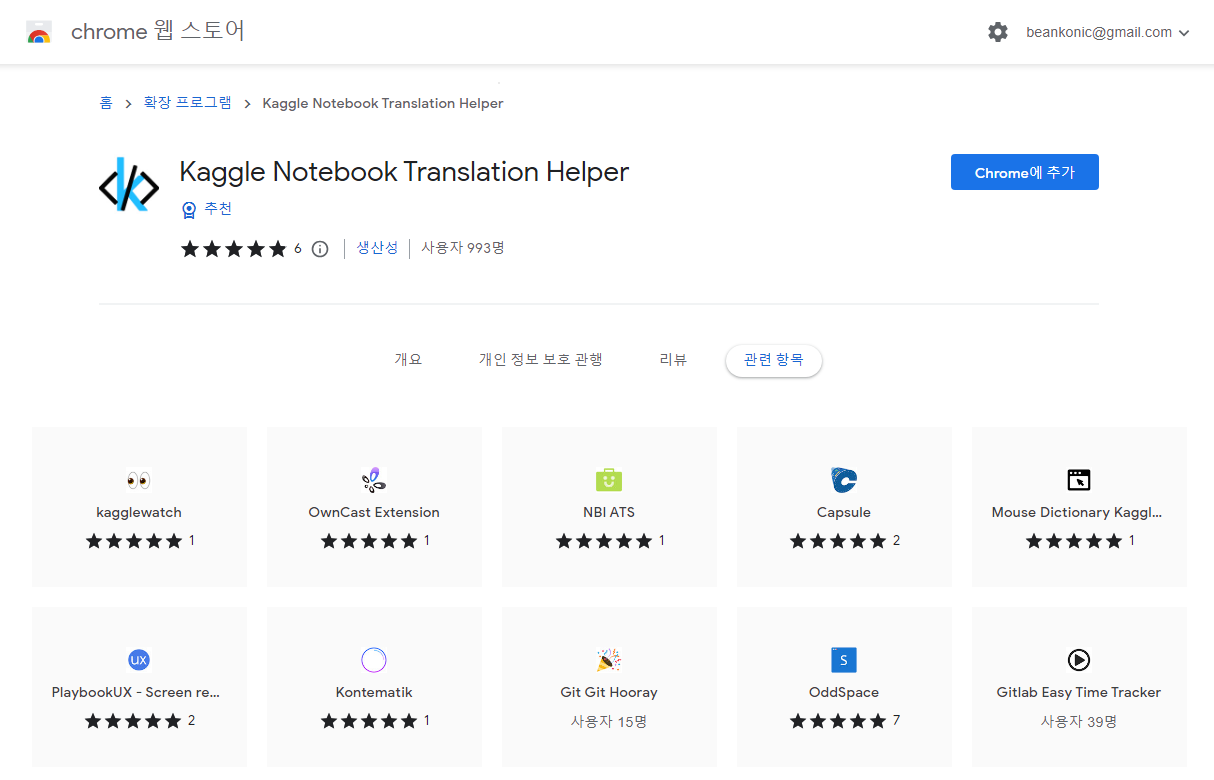Click the kagglewatch eyes icon
Screen dimensions: 1214x780
pyautogui.click(x=139, y=480)
